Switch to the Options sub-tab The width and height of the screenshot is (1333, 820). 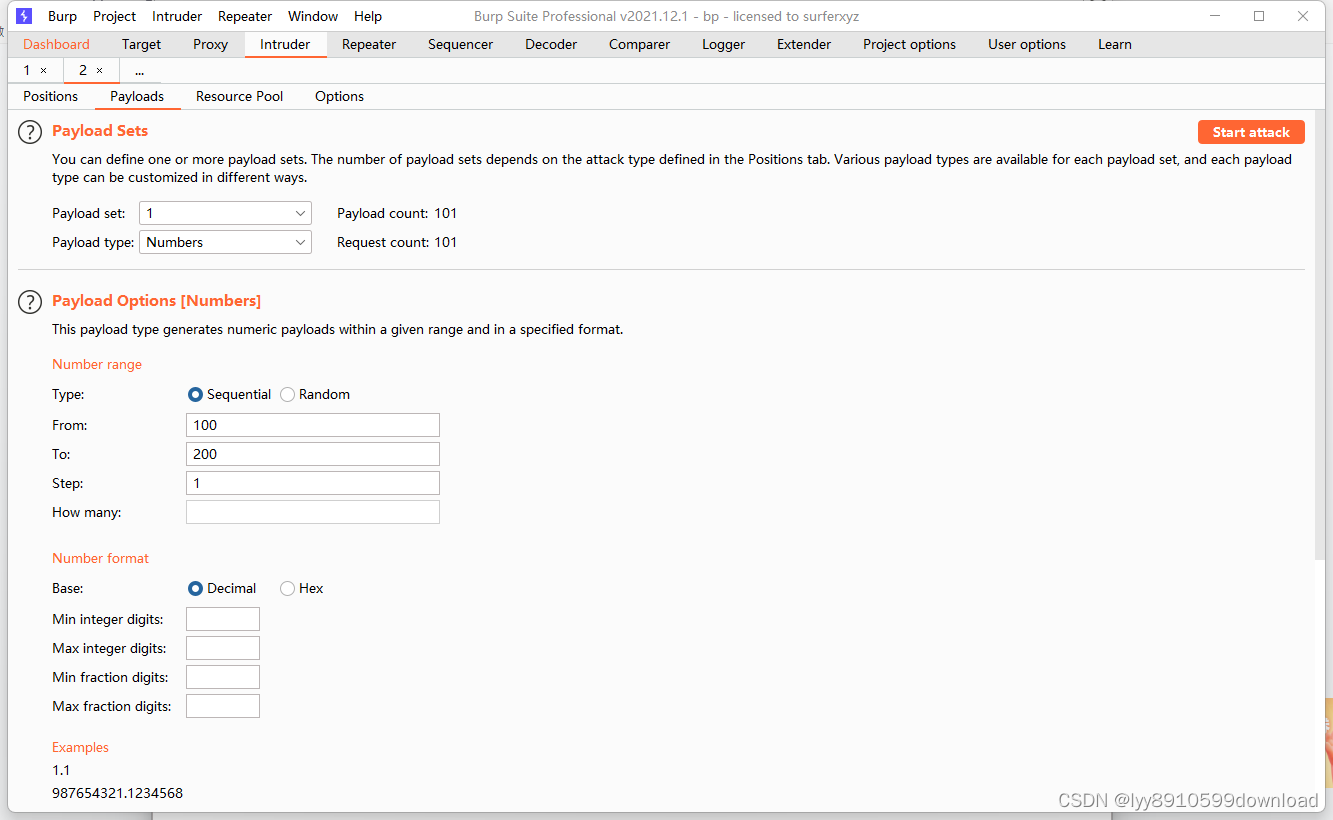[339, 96]
